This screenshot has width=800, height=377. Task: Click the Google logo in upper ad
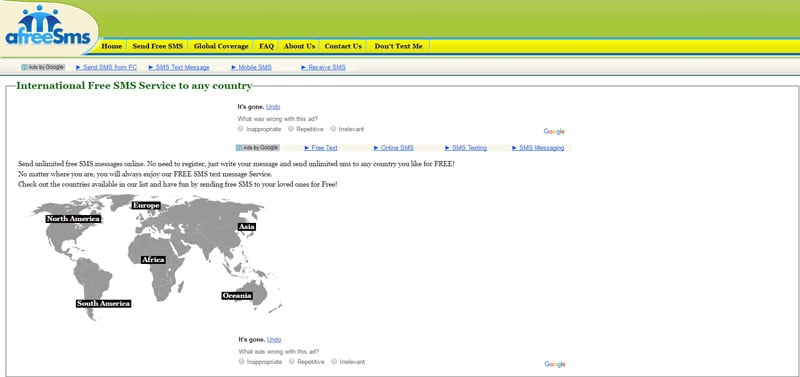[x=554, y=132]
